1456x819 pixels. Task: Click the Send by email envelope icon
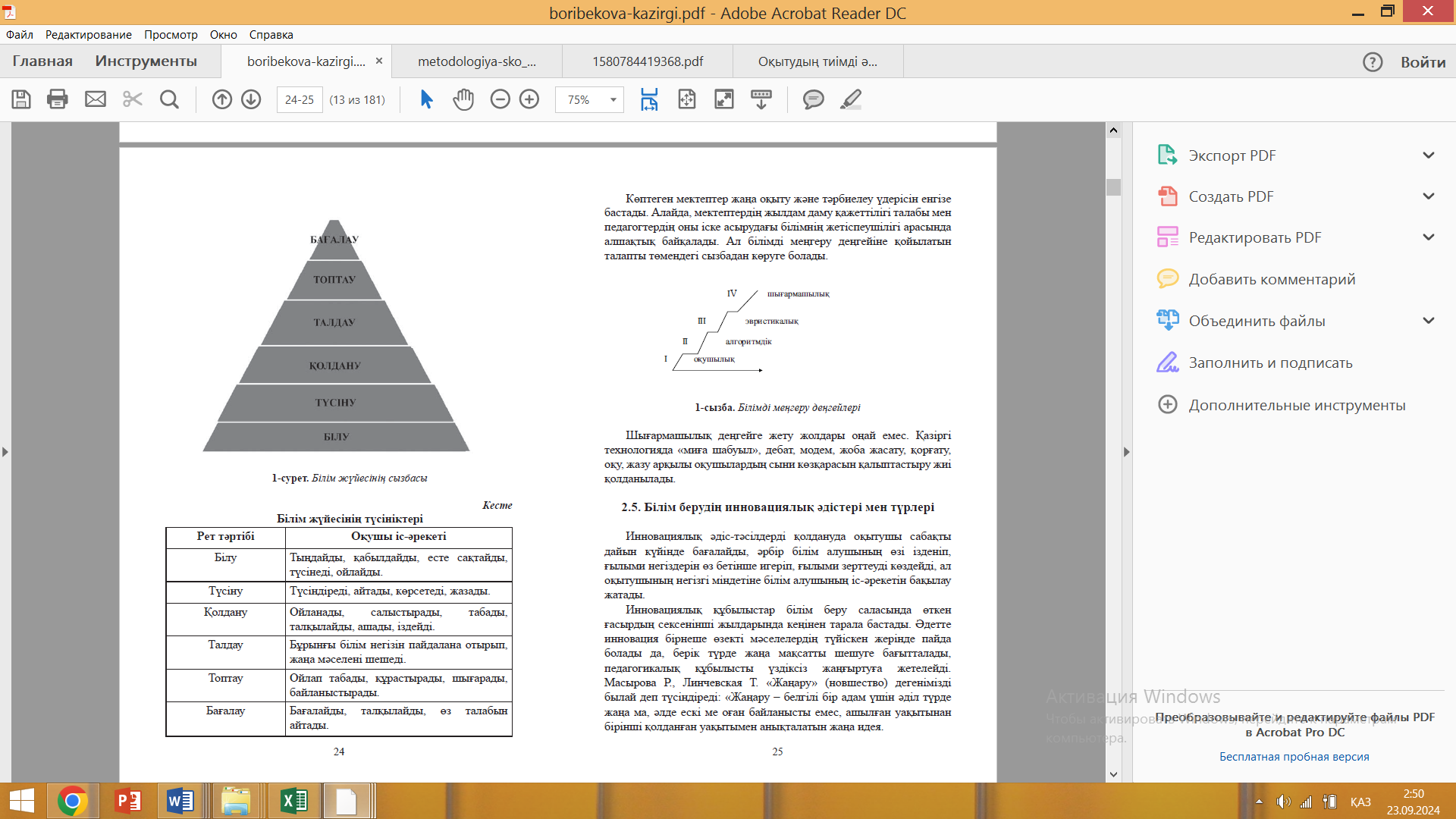96,99
